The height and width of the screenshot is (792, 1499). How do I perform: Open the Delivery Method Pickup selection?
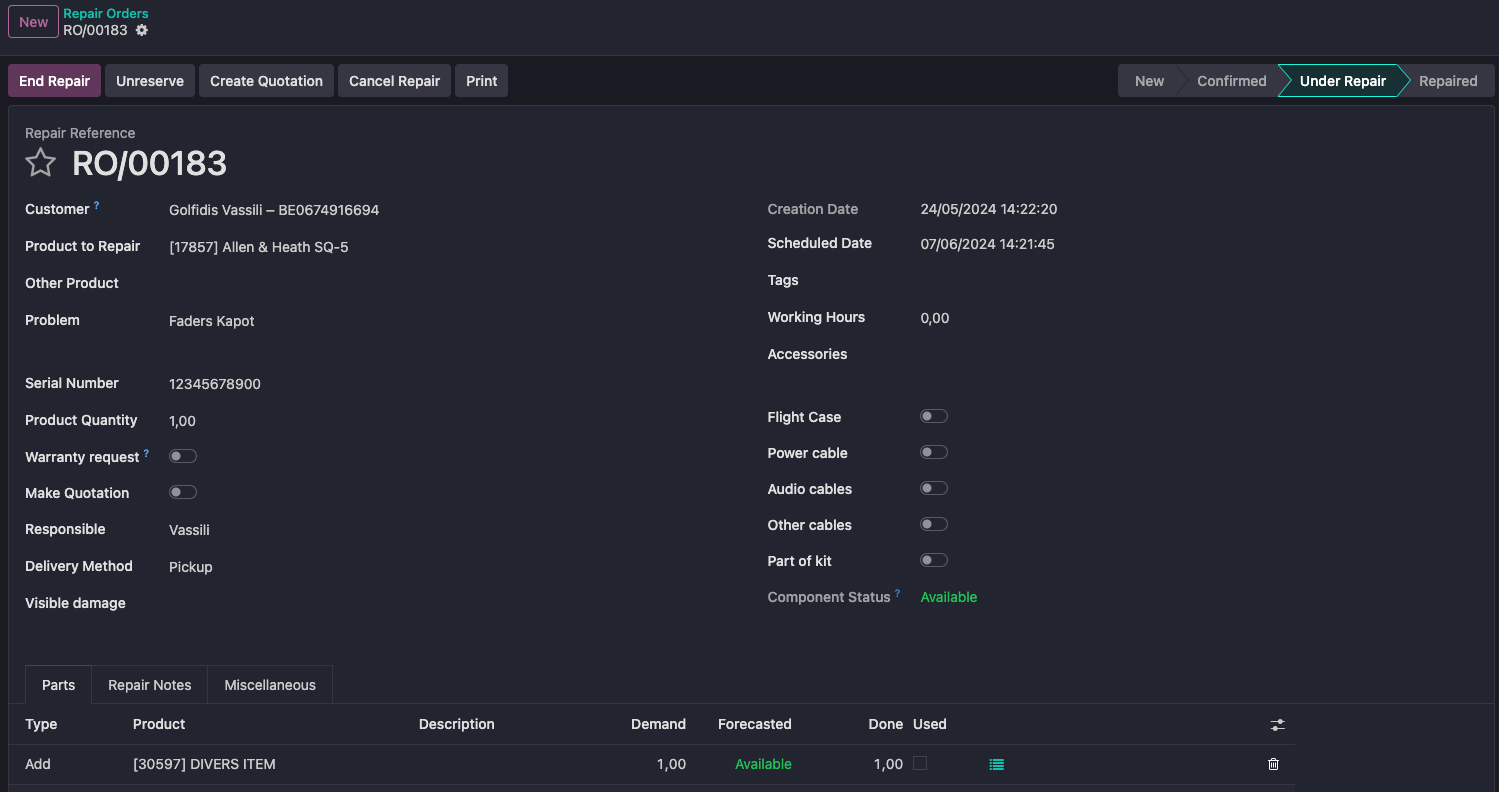pos(400,567)
